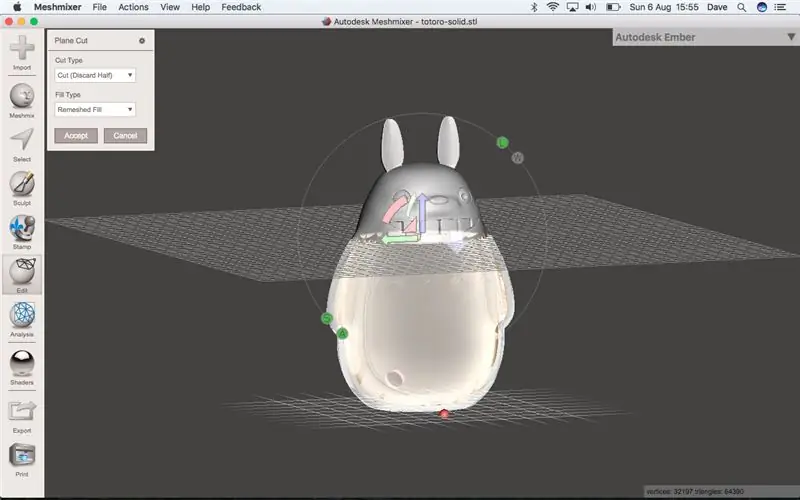
Task: Click the green A handle on the circle
Action: (x=342, y=333)
